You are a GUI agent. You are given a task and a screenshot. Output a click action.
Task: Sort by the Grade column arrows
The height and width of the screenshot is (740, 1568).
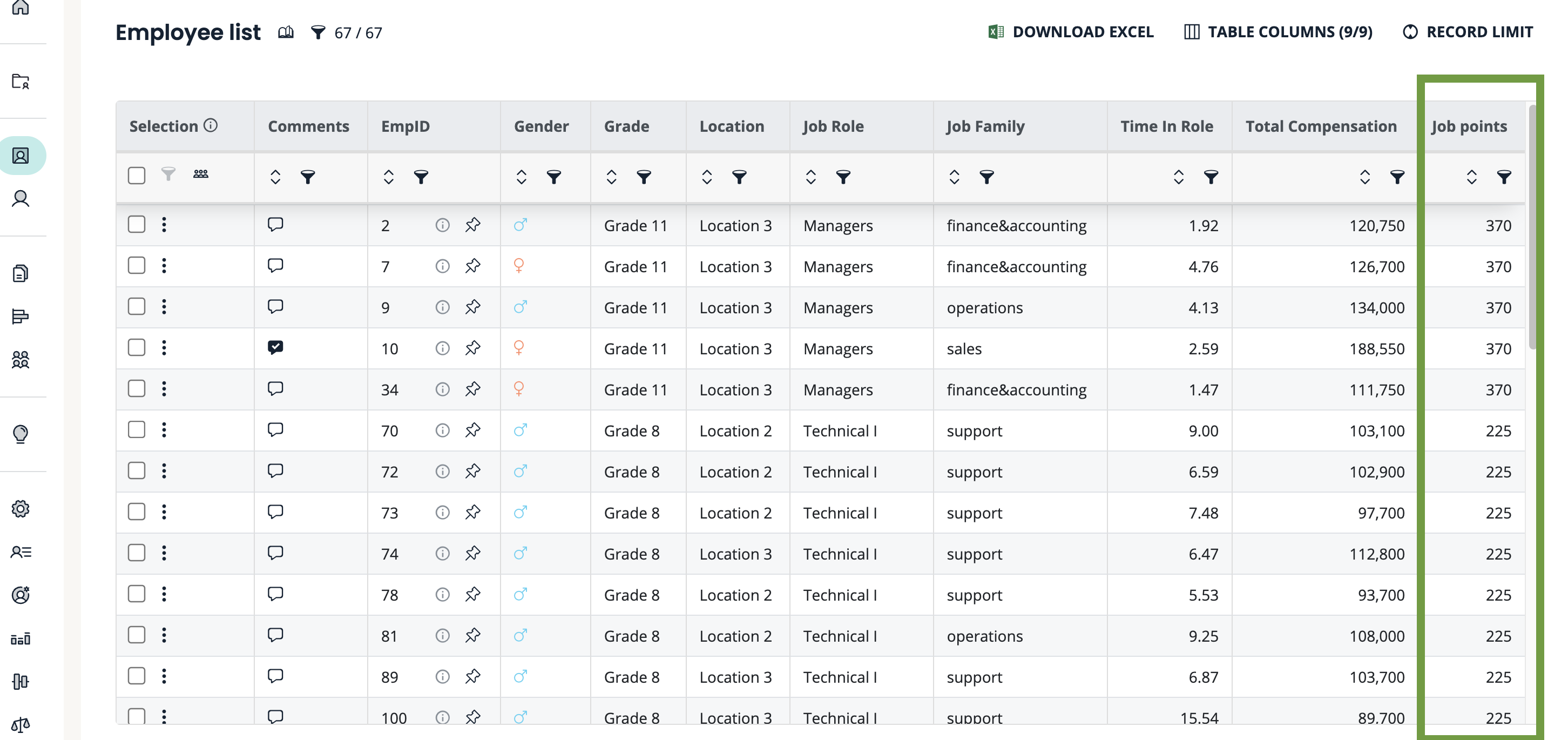pyautogui.click(x=611, y=177)
